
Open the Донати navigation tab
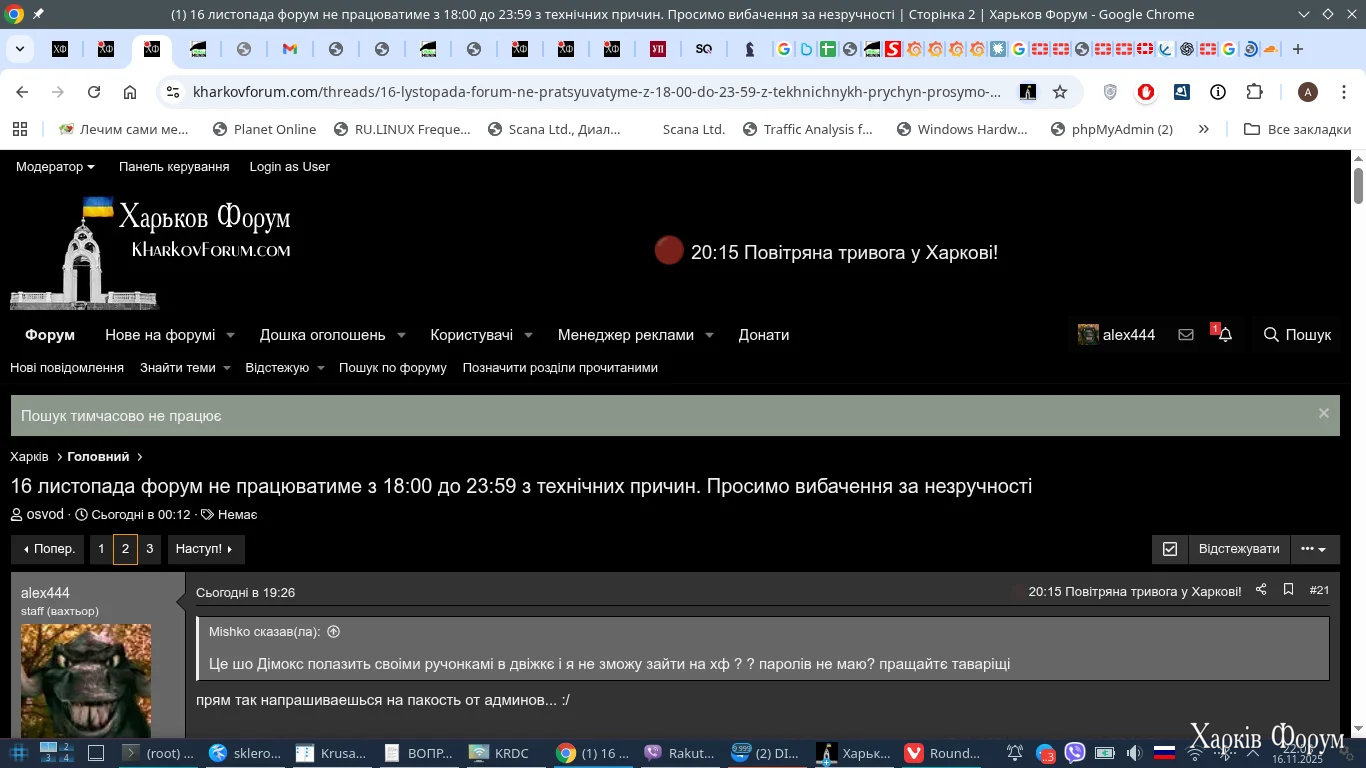763,335
